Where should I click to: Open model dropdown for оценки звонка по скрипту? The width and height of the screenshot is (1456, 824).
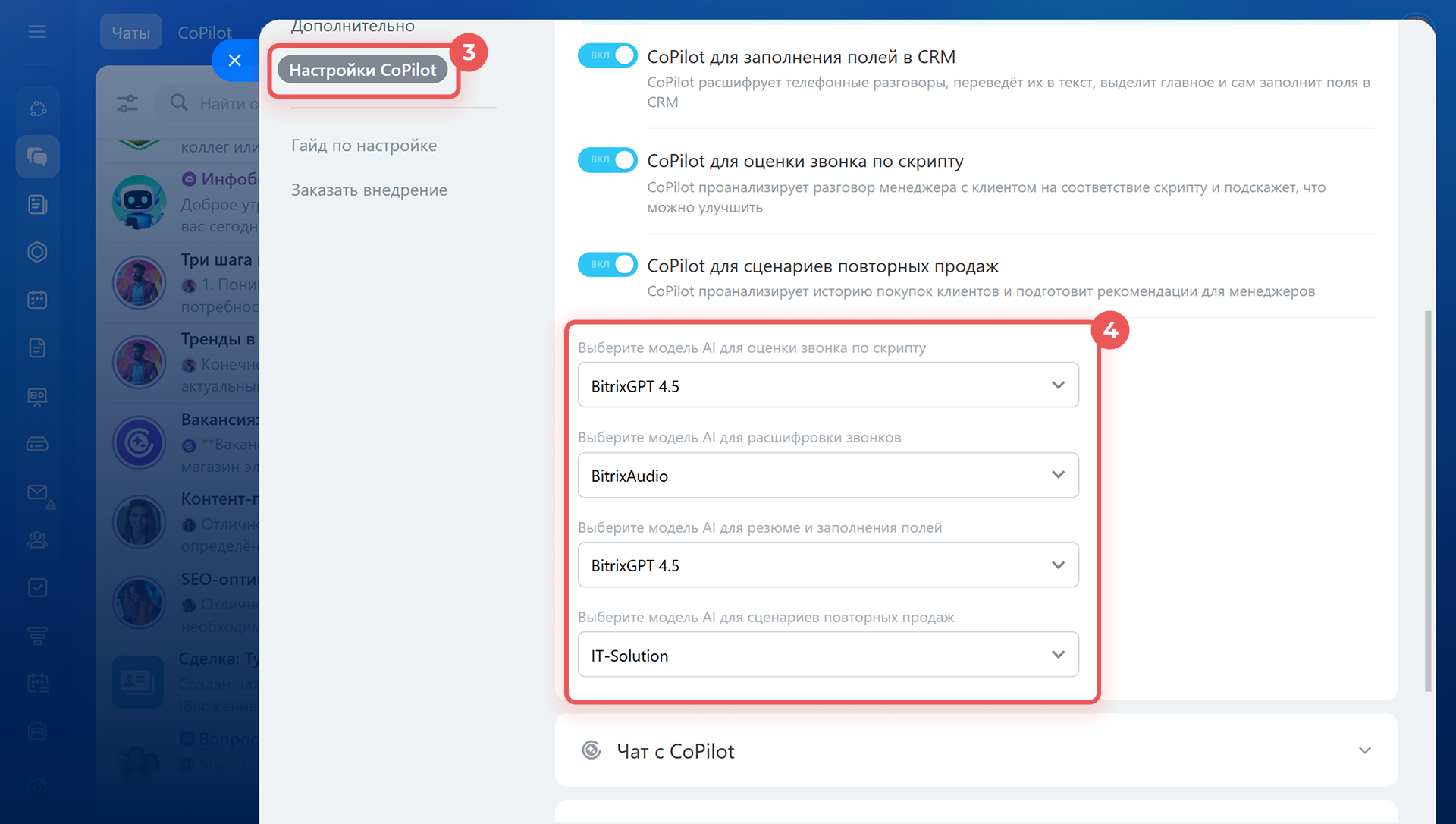[828, 385]
